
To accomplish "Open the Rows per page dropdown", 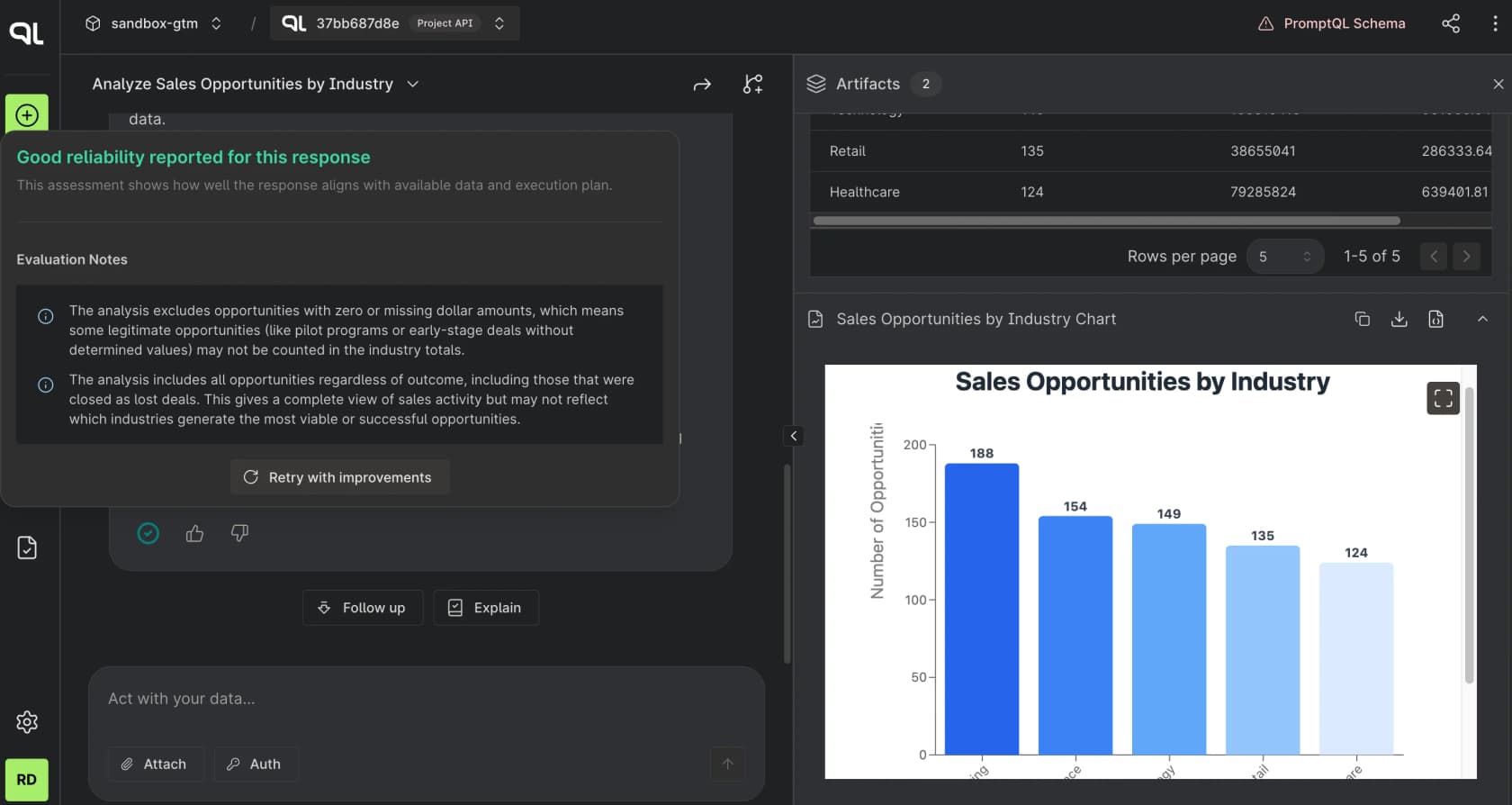I will (x=1285, y=257).
